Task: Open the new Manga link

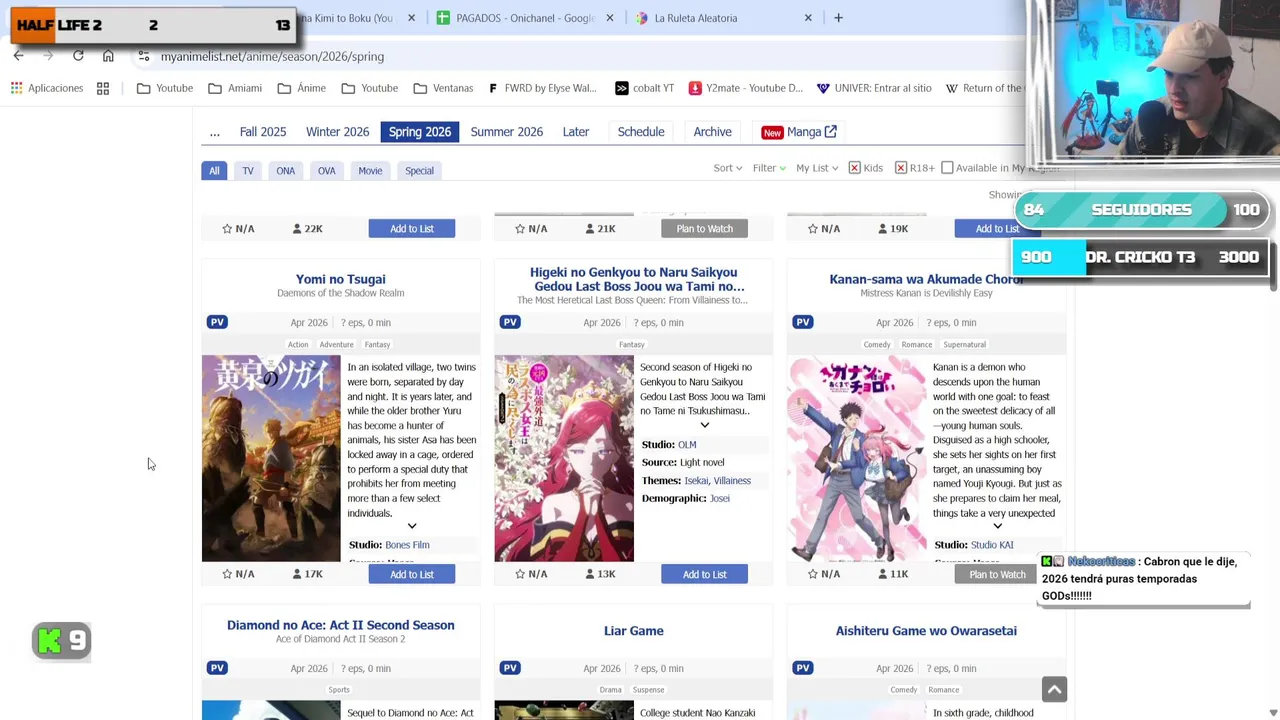Action: [x=800, y=132]
